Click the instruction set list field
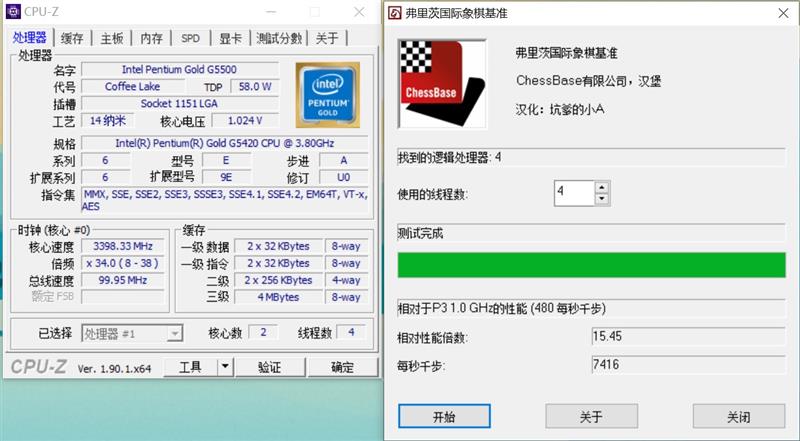The image size is (800, 441). 224,200
